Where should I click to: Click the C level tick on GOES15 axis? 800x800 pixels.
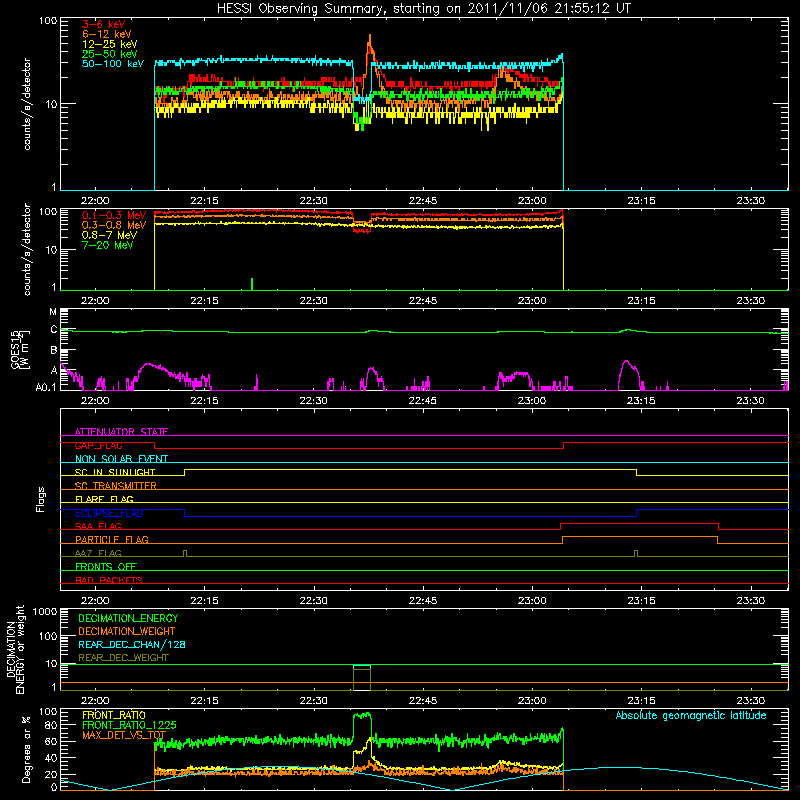[54, 330]
